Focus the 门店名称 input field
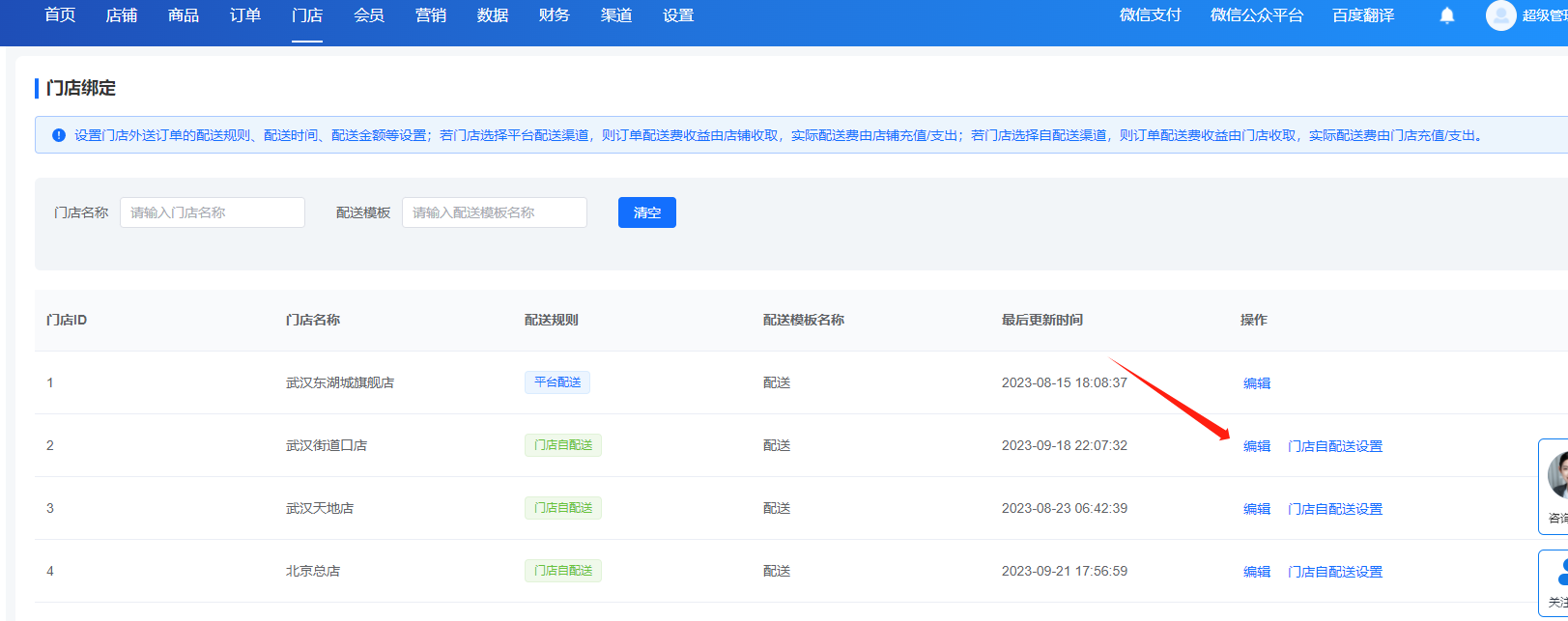The width and height of the screenshot is (1568, 621). 213,212
